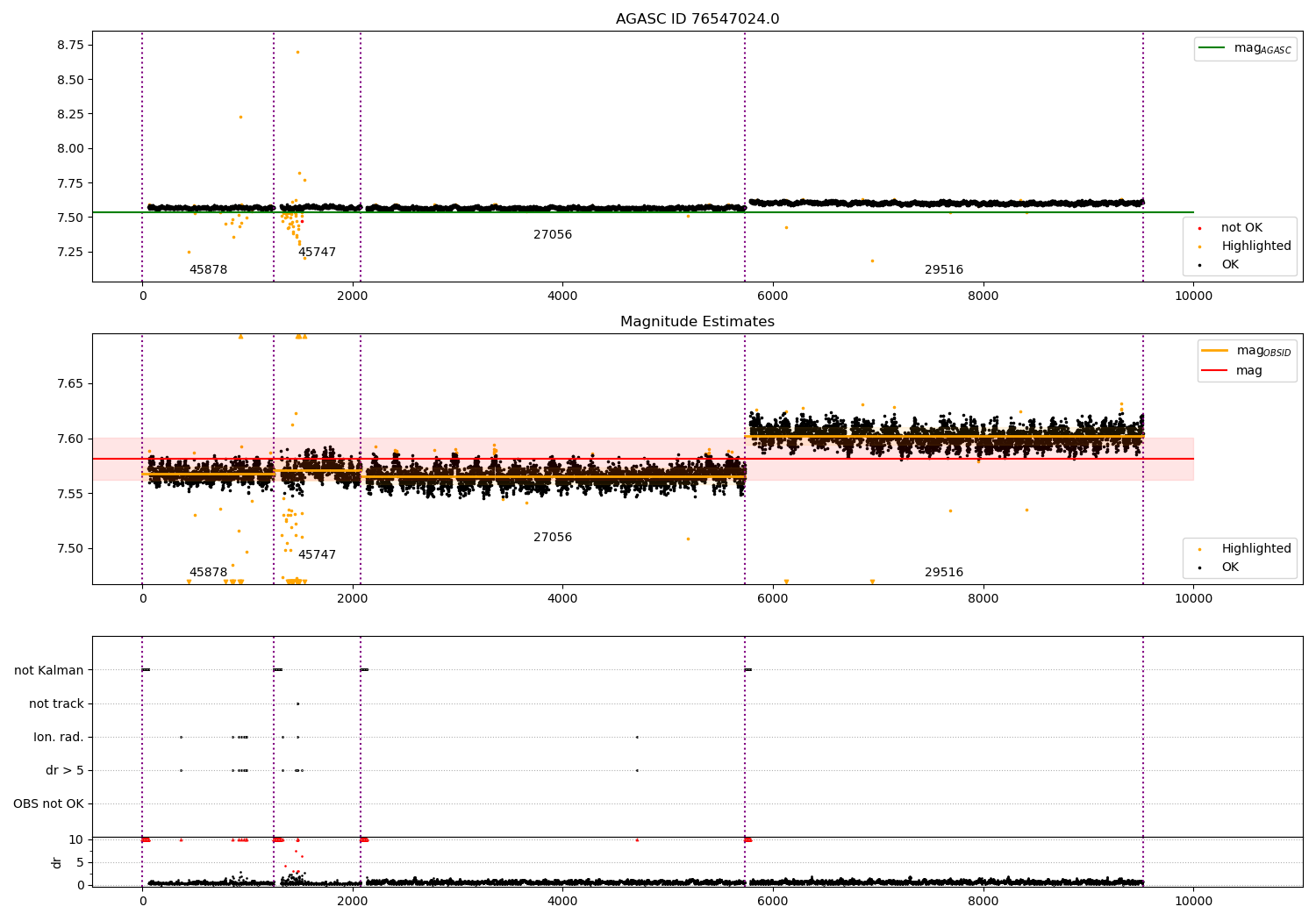
Task: Select black-dot "OK" entry in top plot legend
Action: (1230, 265)
